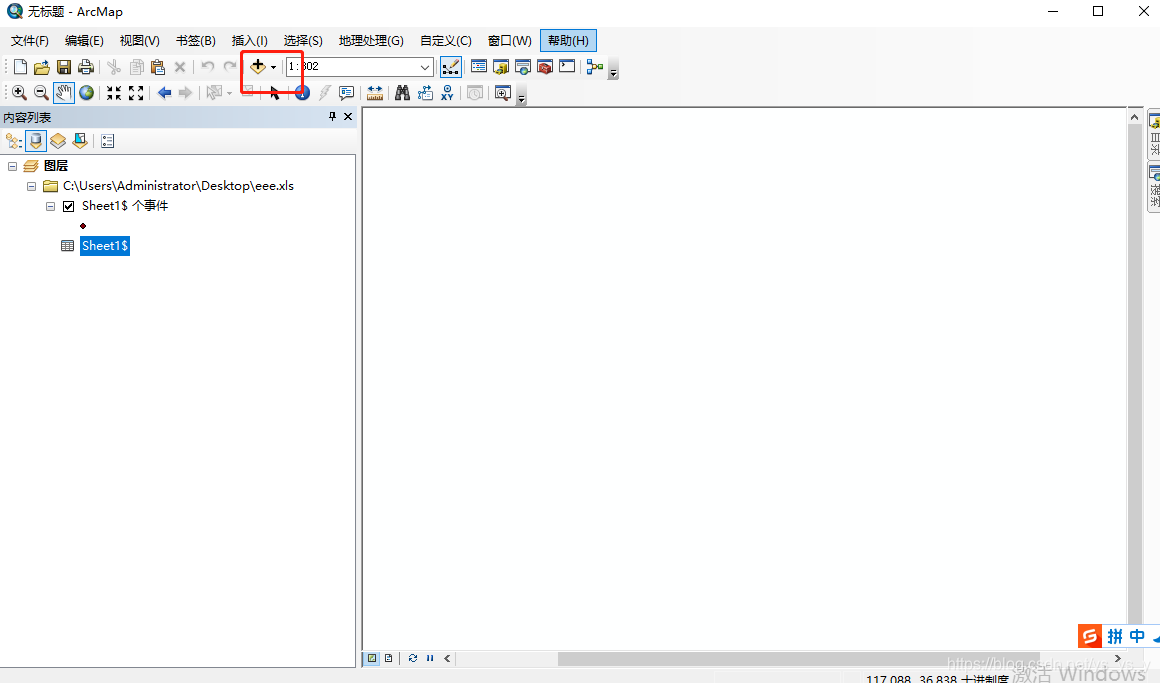The height and width of the screenshot is (683, 1160).
Task: Open the HTML Popup tool
Action: tap(346, 92)
